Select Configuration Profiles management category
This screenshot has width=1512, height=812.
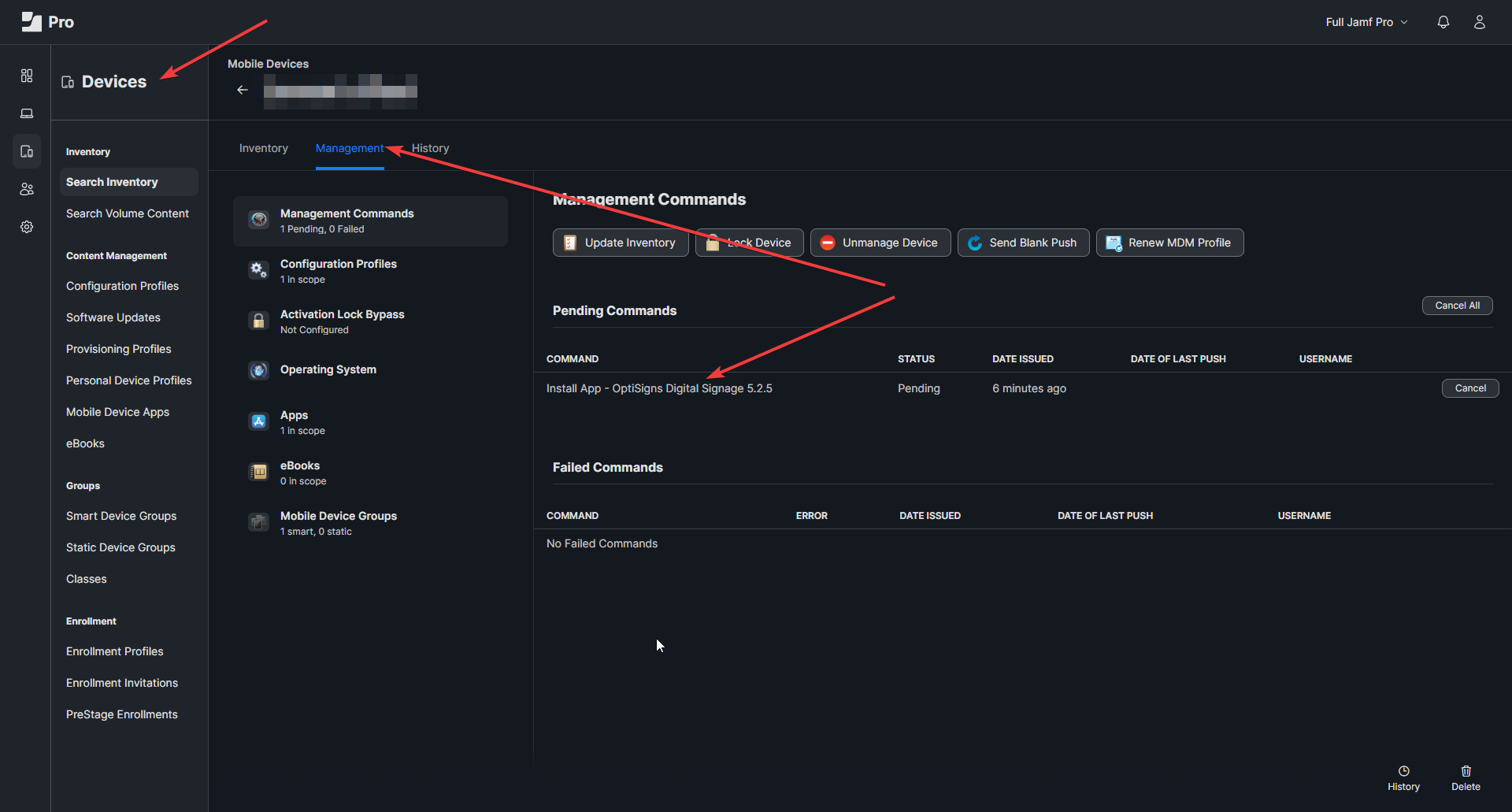(x=370, y=271)
